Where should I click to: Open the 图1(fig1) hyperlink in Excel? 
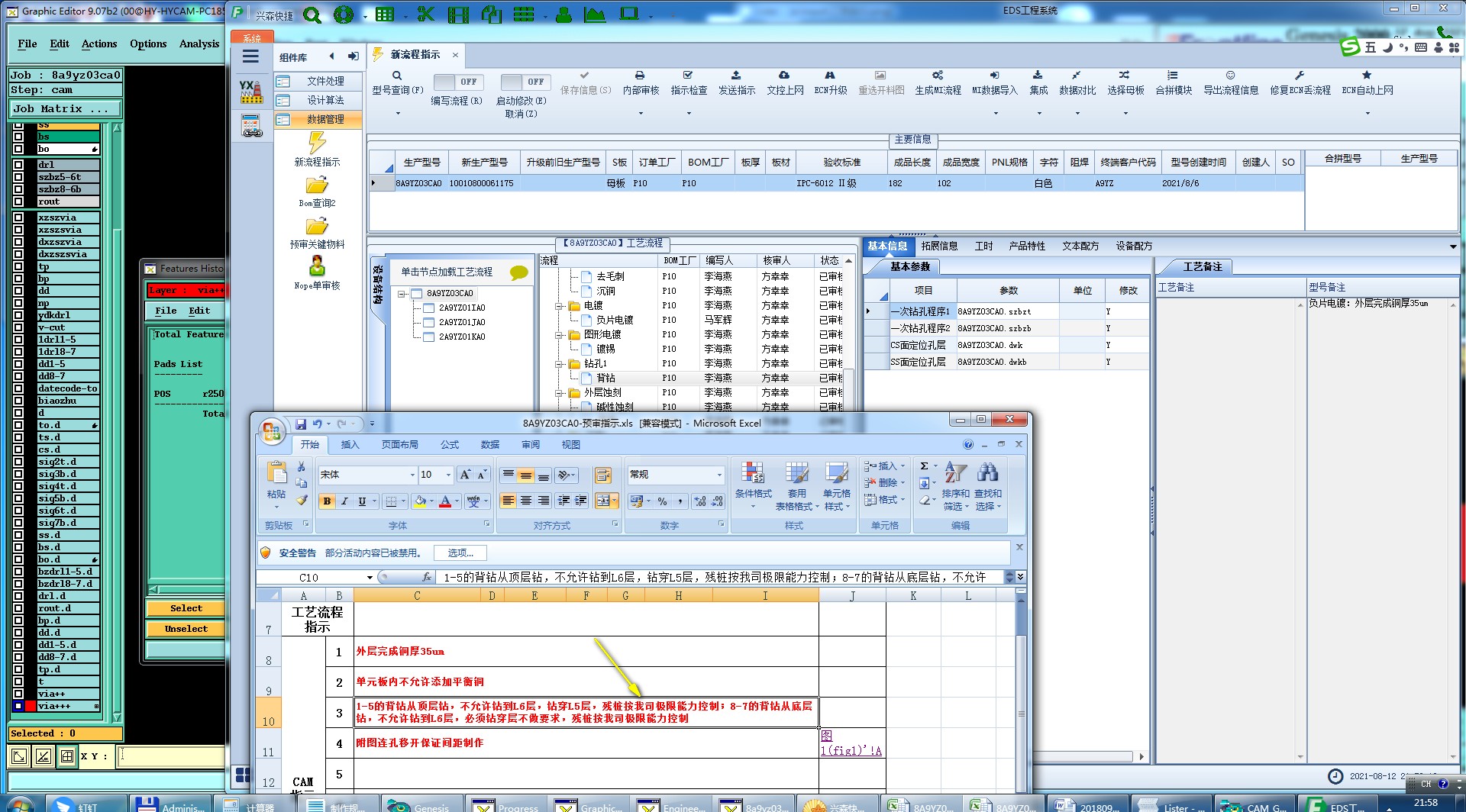[851, 743]
